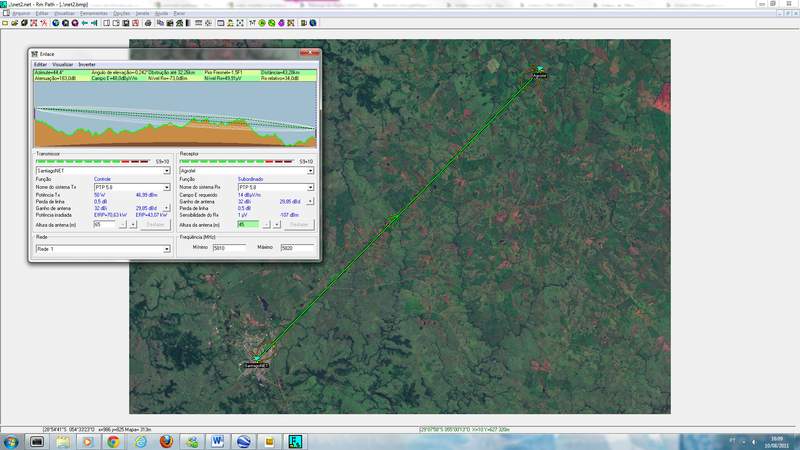Image resolution: width=800 pixels, height=450 pixels.
Task: Click the Máximo frequency field
Action: (x=297, y=248)
